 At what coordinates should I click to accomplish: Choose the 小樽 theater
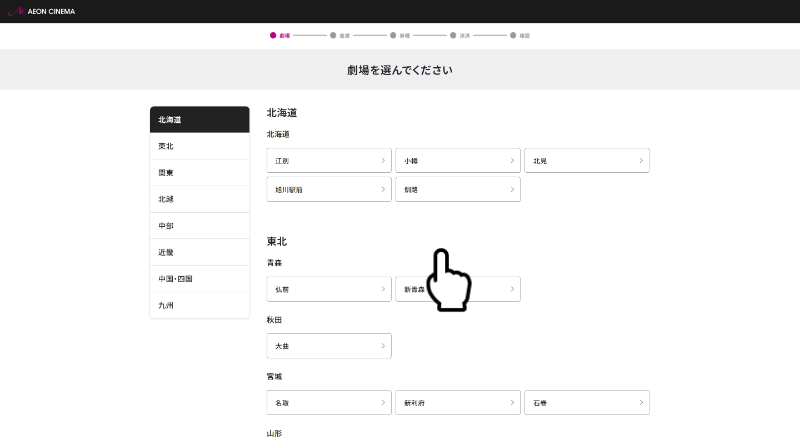pyautogui.click(x=458, y=161)
